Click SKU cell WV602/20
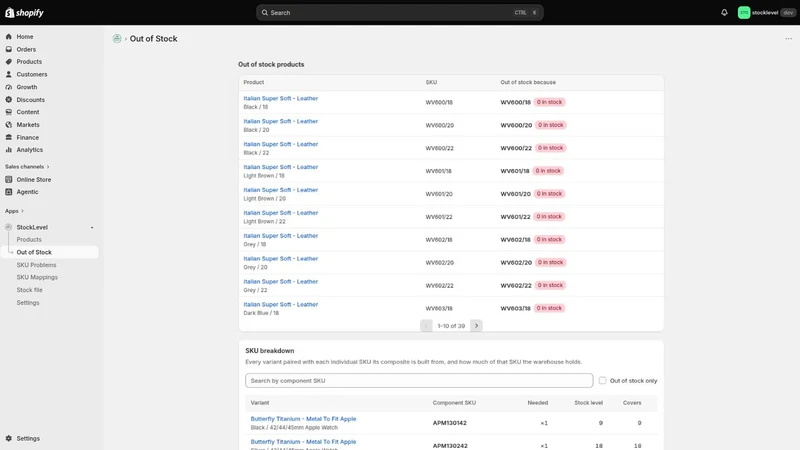The image size is (800, 450). (439, 263)
